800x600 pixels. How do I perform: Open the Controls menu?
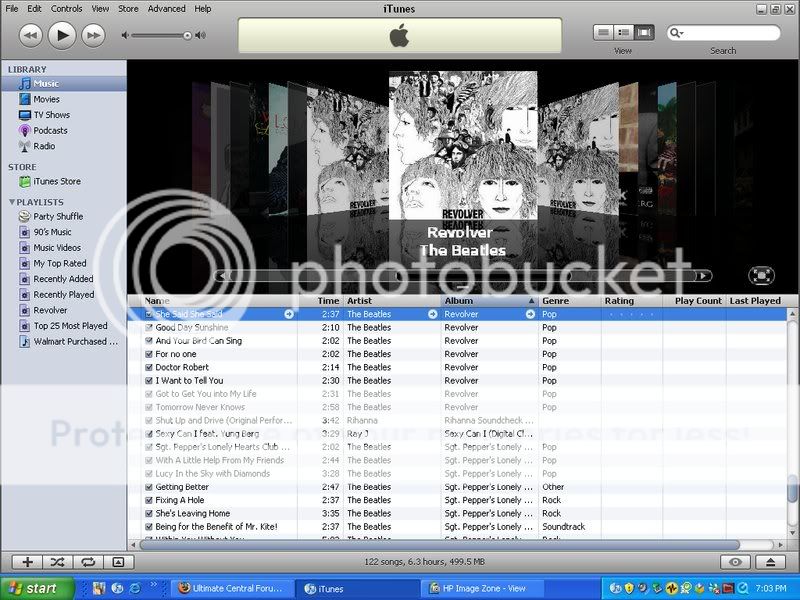tap(66, 9)
